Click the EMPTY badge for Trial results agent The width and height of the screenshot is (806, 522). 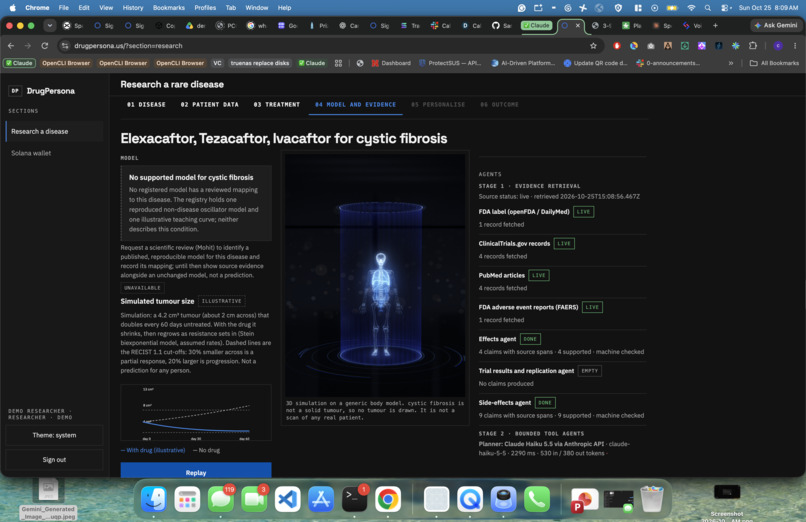coord(590,371)
